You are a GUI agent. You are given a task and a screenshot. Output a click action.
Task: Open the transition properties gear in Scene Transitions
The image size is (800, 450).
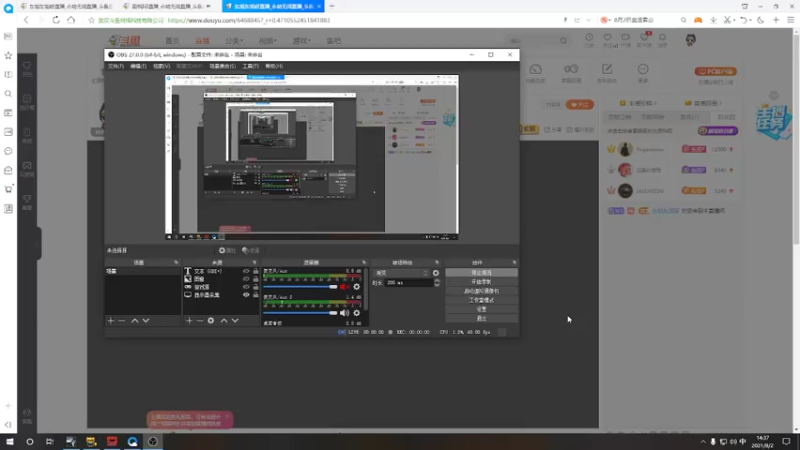point(436,273)
